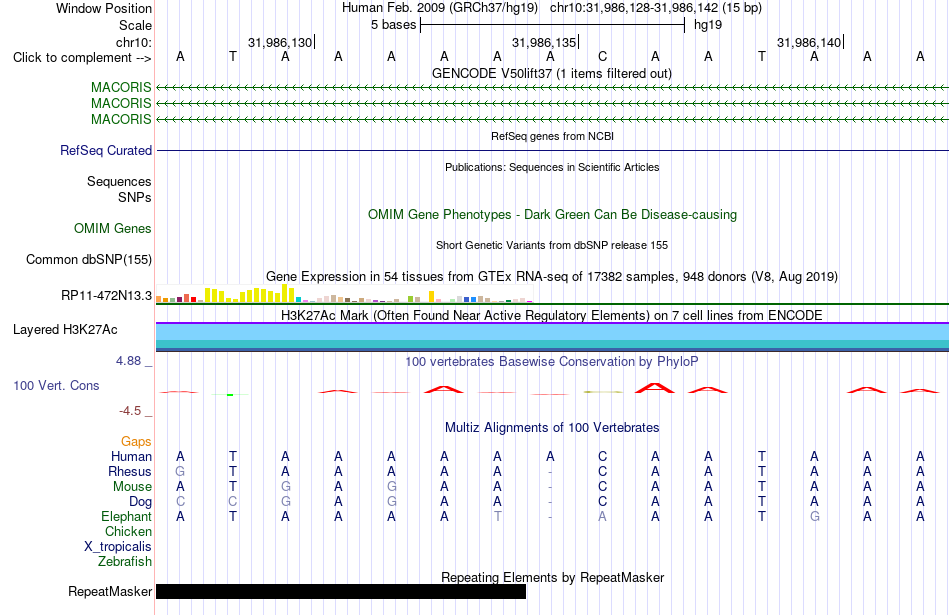Click the 31,986,130 coordinate marker
The width and height of the screenshot is (950, 615).
280,42
